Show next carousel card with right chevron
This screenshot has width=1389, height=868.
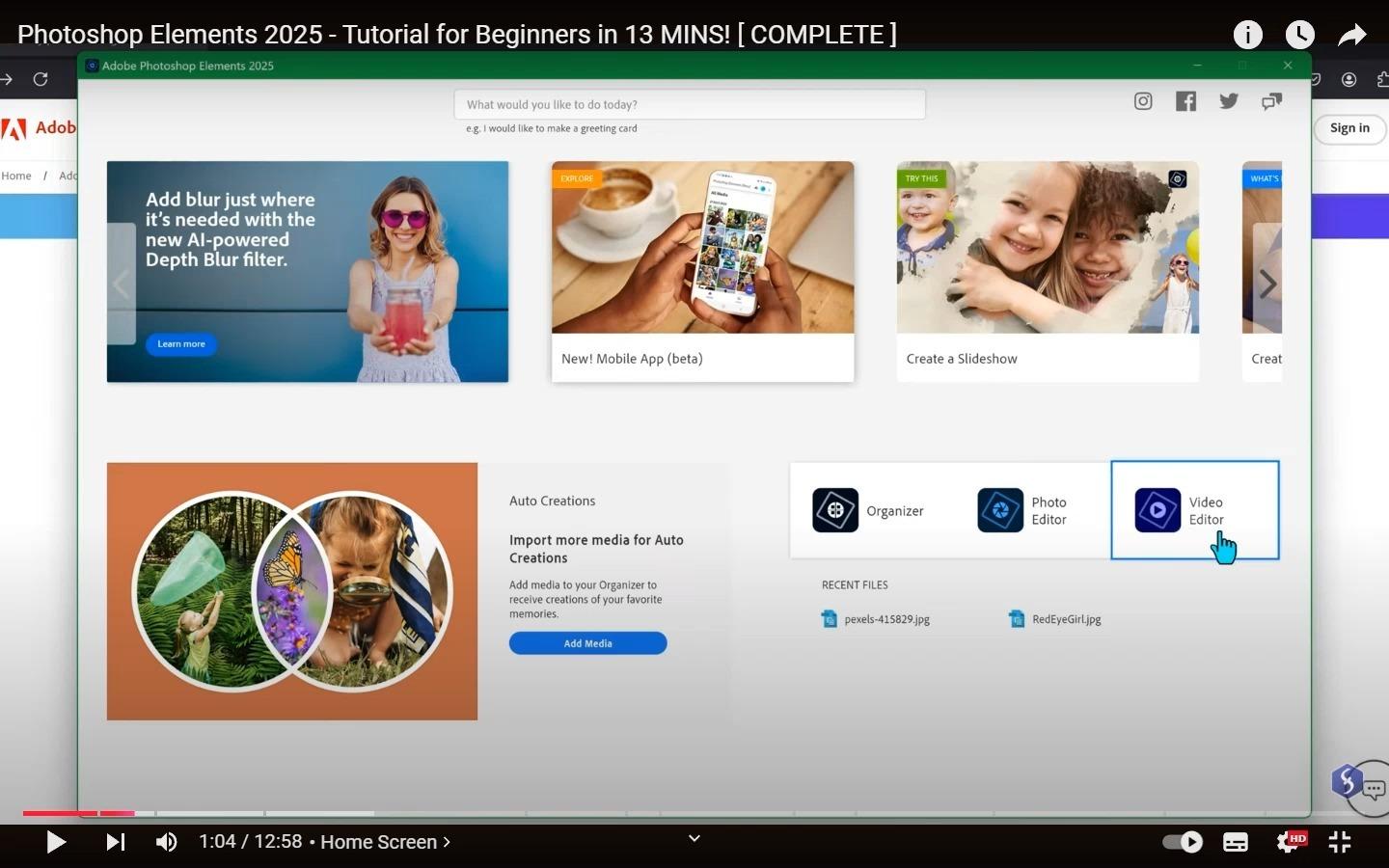coord(1267,284)
